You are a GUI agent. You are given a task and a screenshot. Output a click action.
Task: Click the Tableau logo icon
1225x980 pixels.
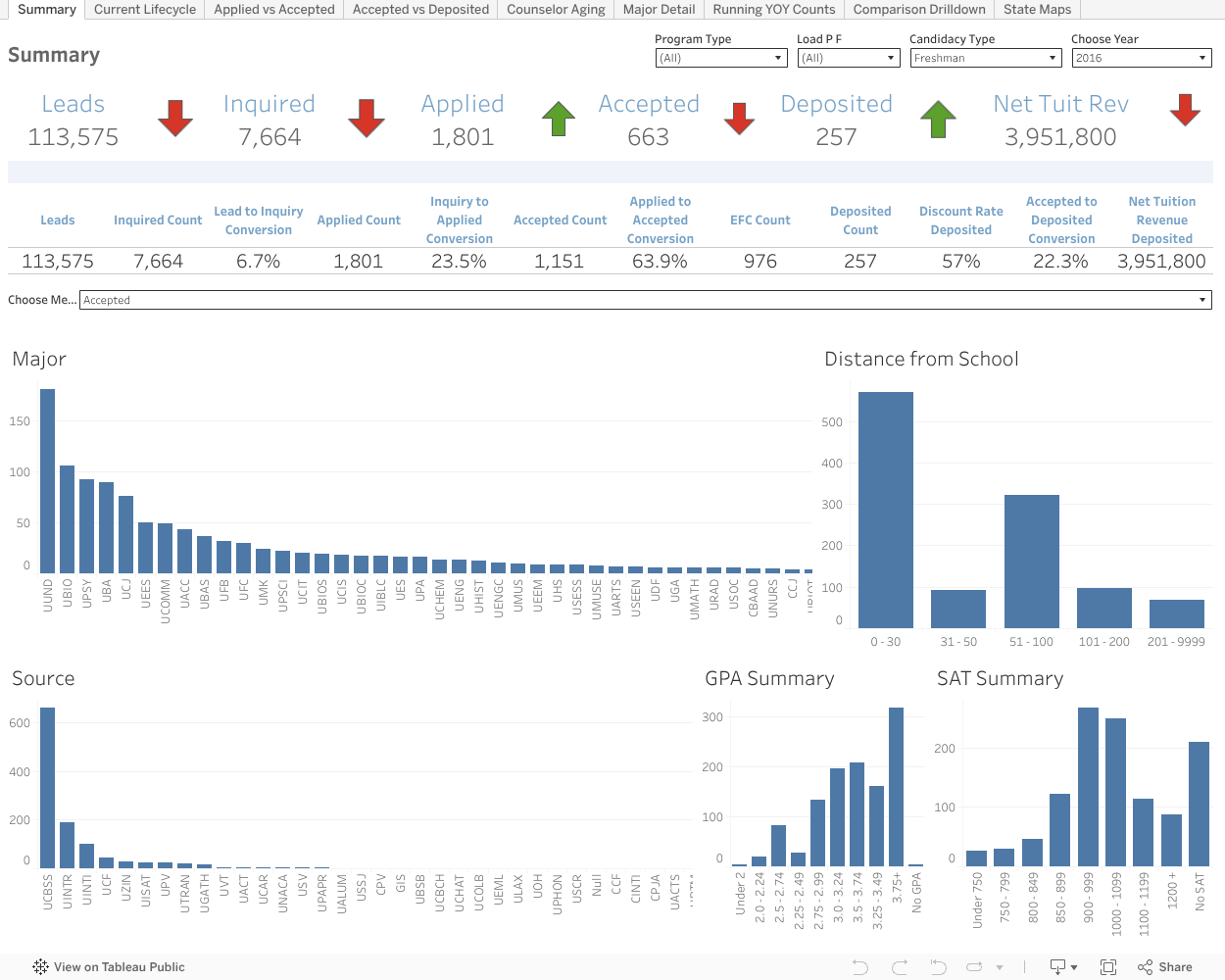(x=40, y=967)
